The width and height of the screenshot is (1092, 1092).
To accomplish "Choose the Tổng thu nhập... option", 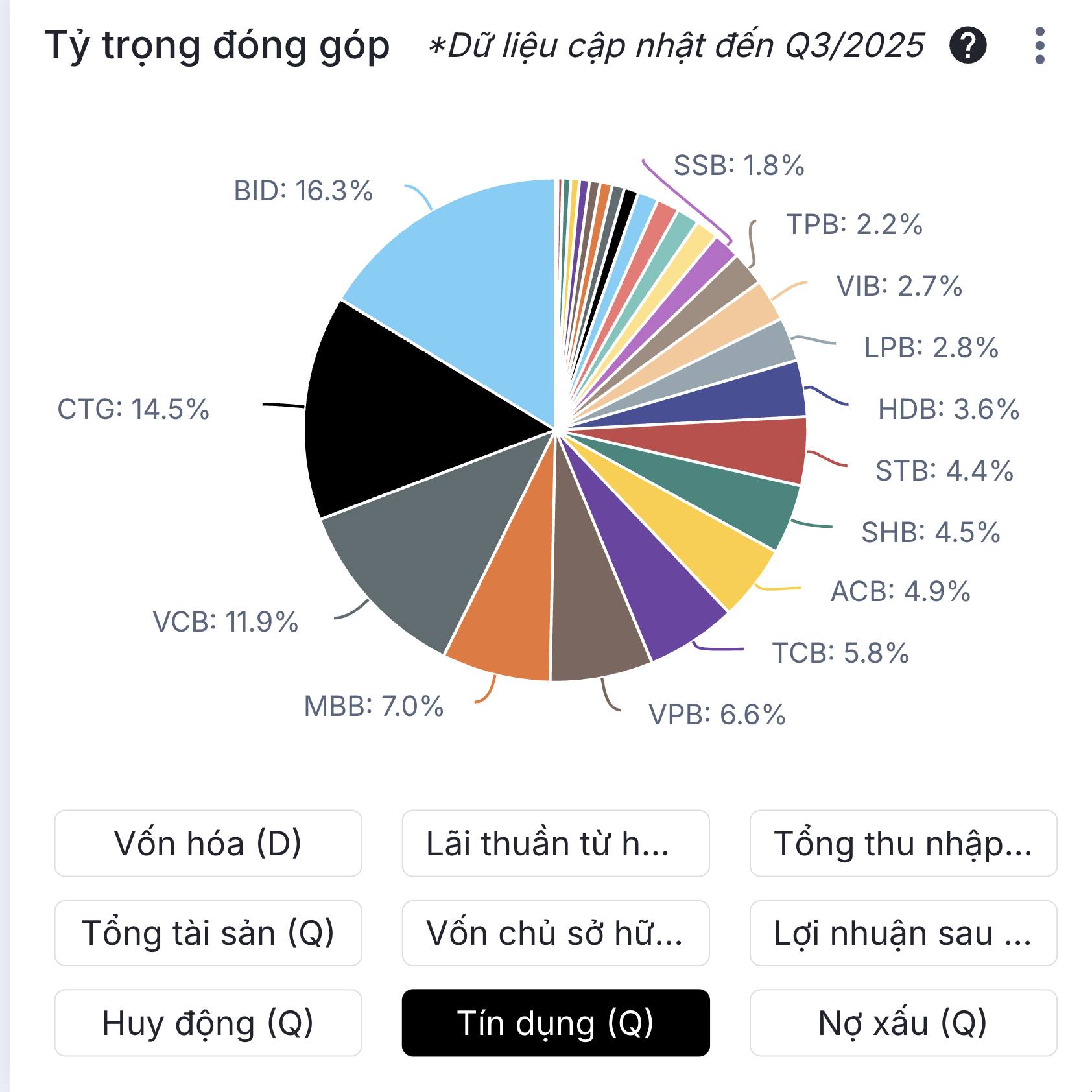I will pos(903,843).
